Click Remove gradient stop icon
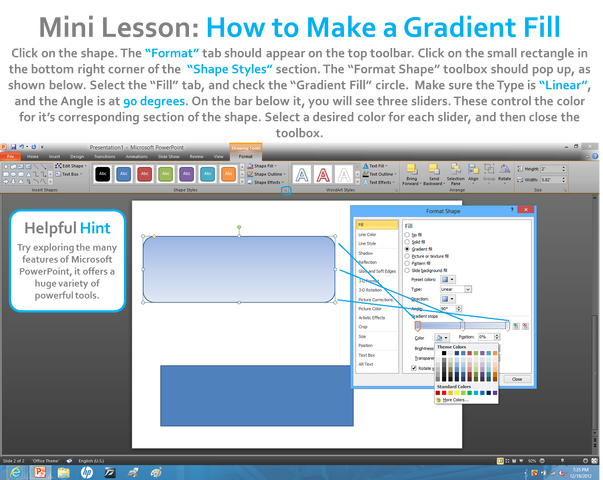The width and height of the screenshot is (603, 480). (x=525, y=326)
